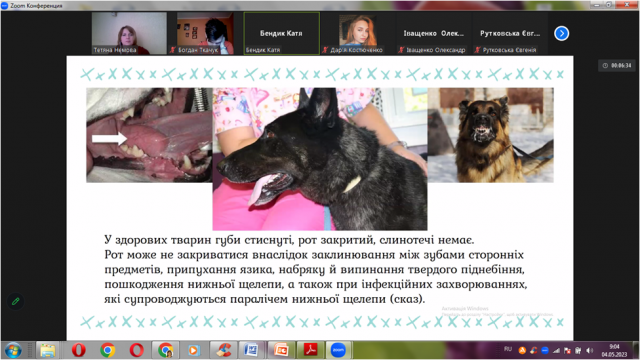Show next participants with blue arrow

[562, 33]
